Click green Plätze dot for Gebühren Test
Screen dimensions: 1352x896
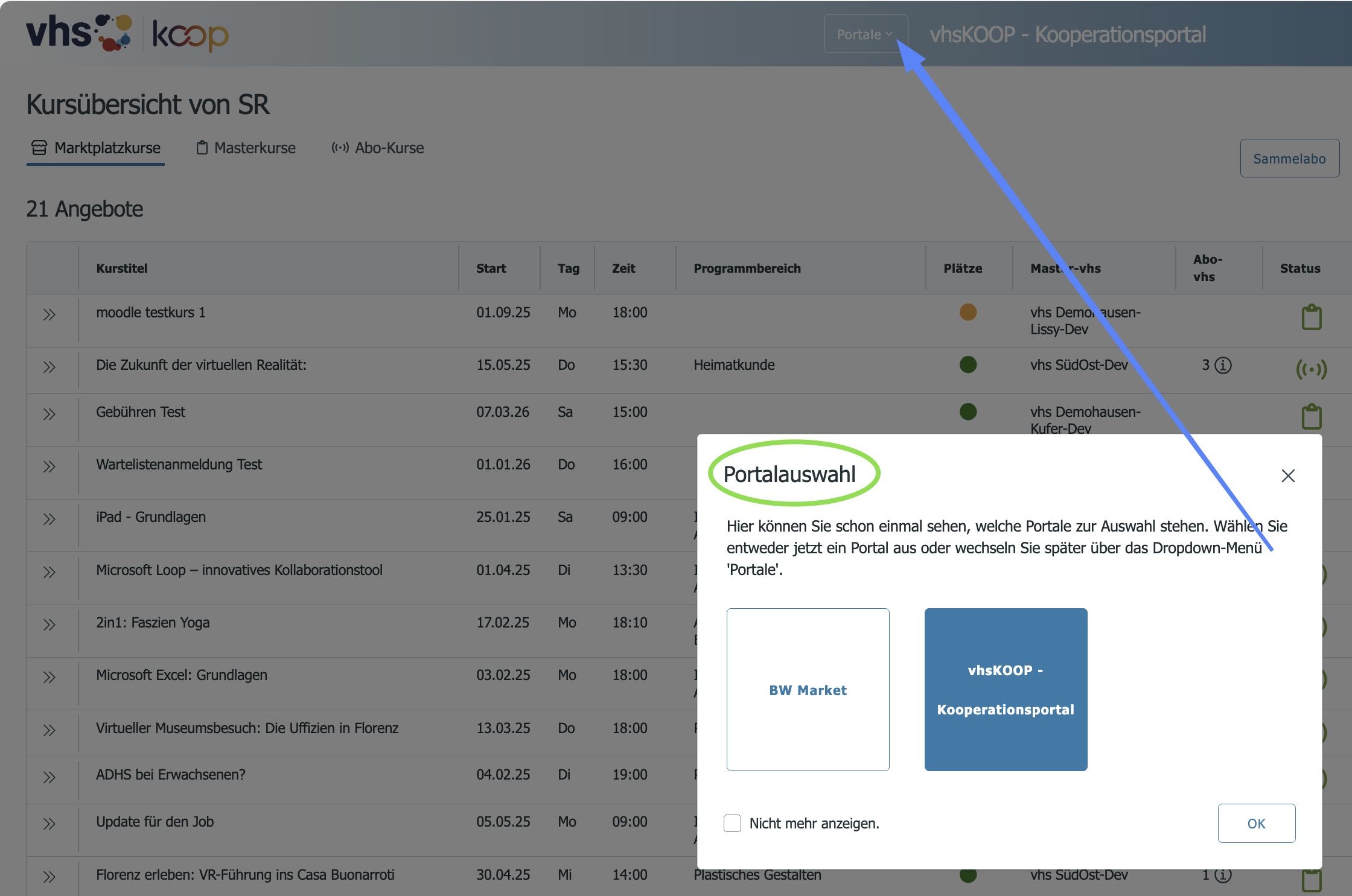click(x=968, y=411)
